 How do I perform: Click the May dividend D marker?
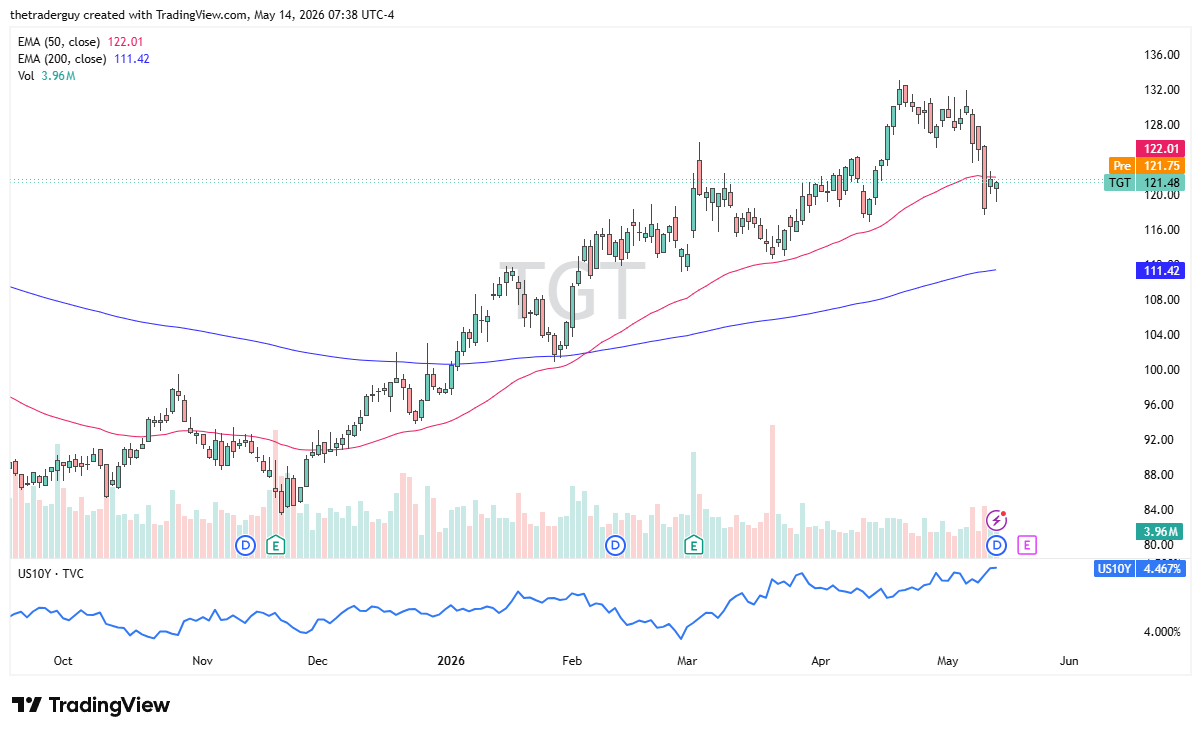pos(996,545)
